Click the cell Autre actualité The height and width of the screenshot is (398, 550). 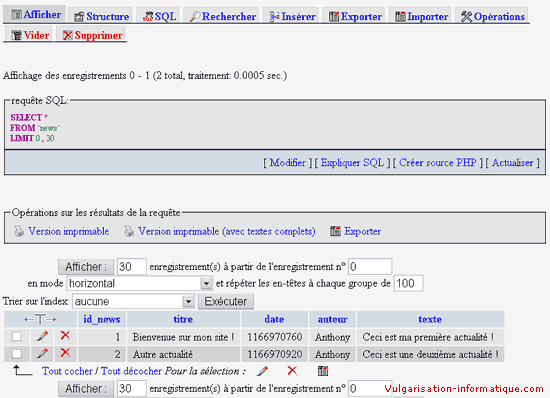click(183, 354)
